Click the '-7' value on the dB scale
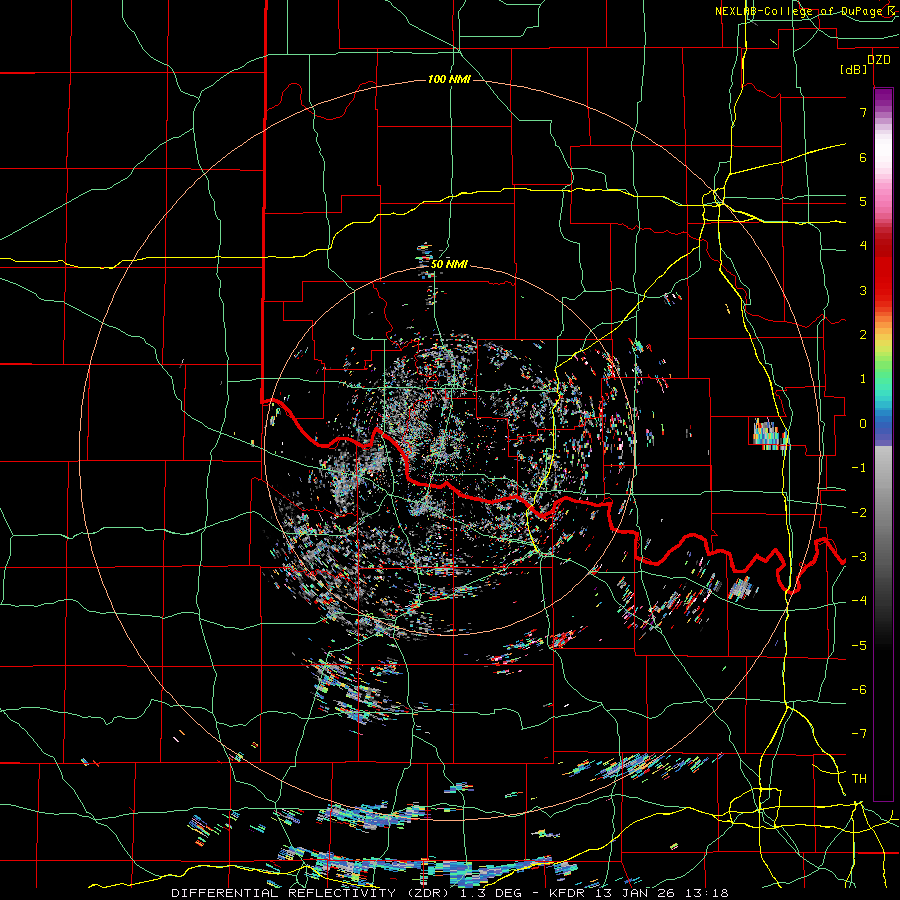Viewport: 900px width, 900px height. 859,734
